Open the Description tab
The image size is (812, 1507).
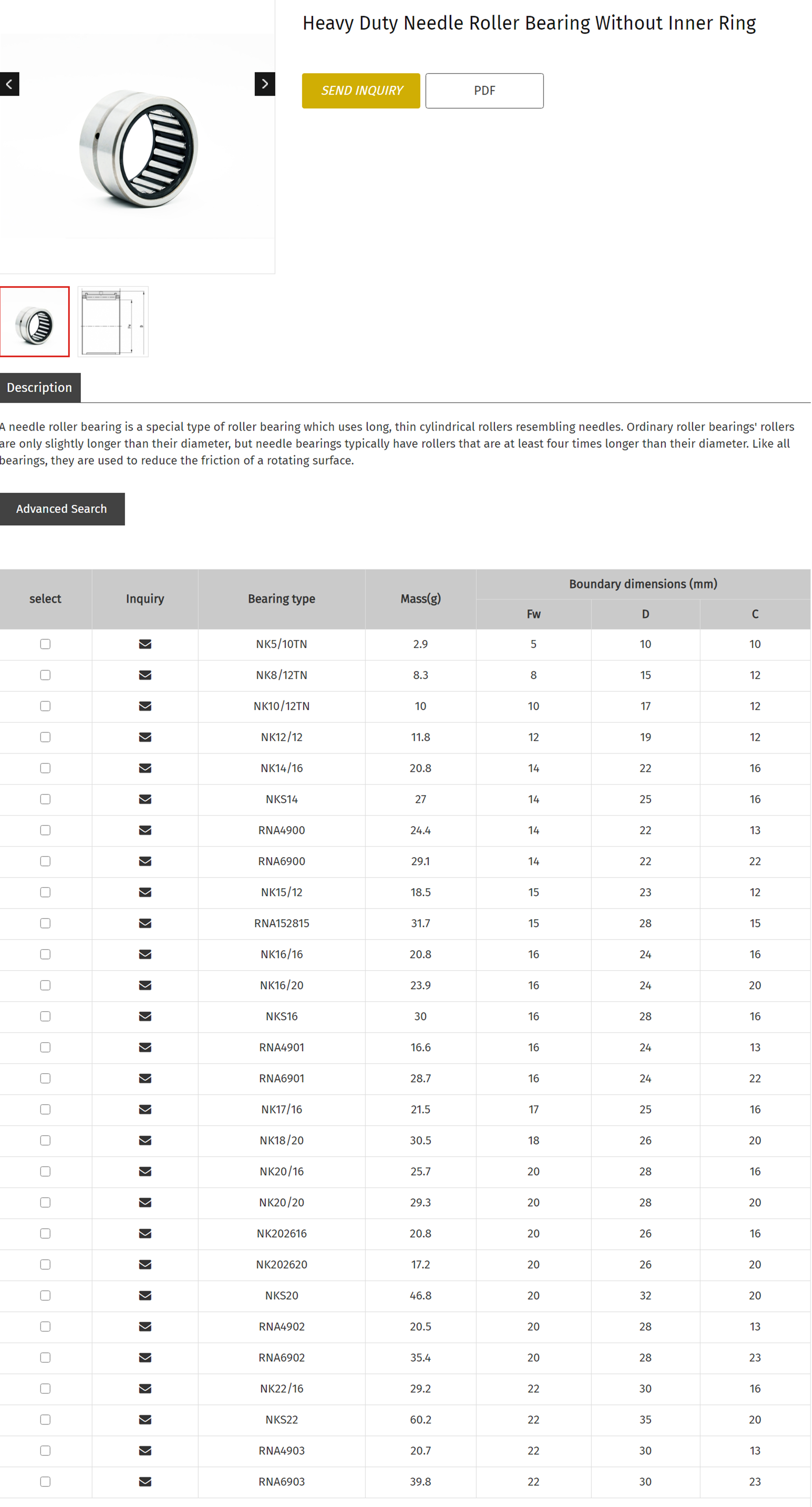click(40, 388)
